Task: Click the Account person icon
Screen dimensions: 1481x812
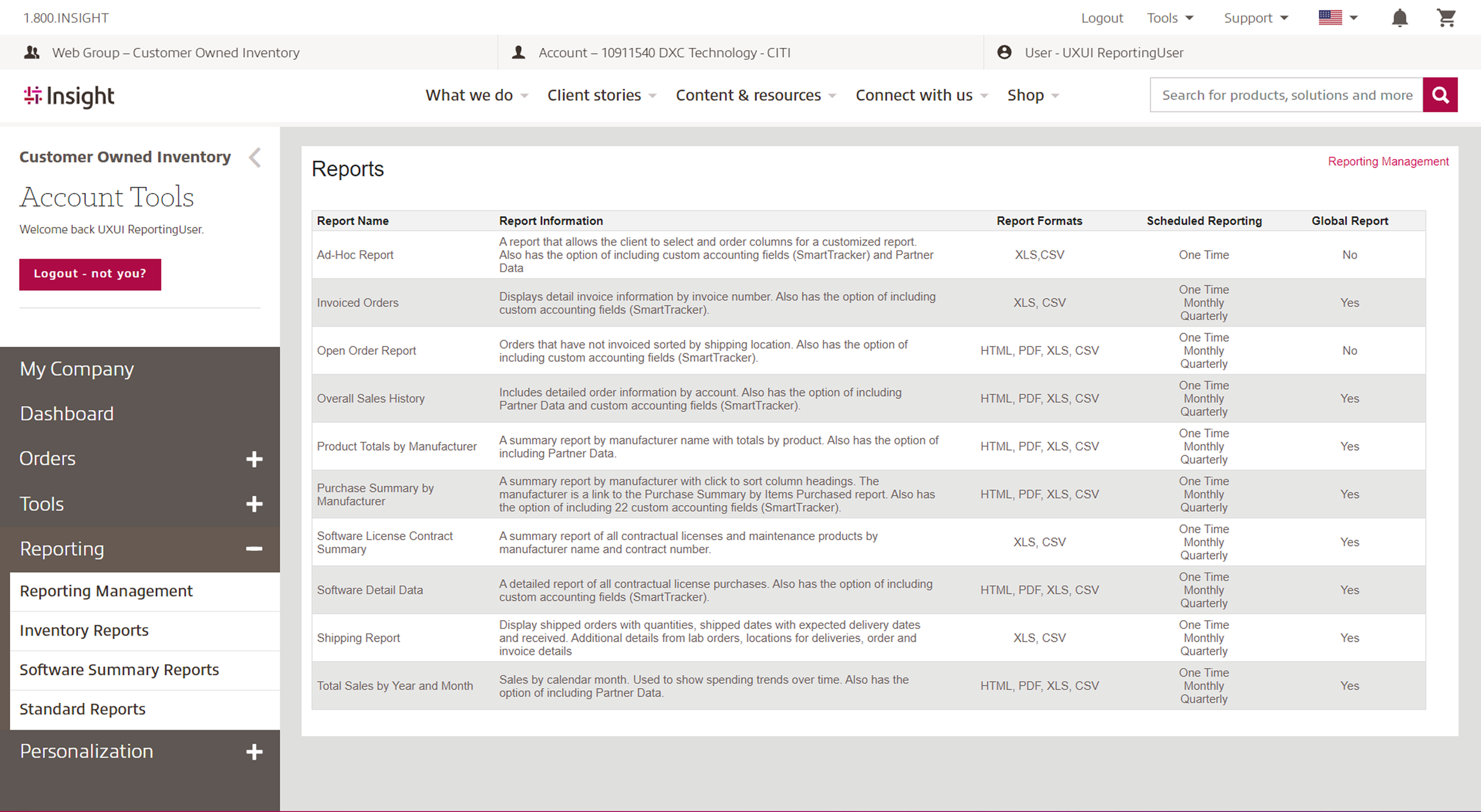Action: [518, 53]
